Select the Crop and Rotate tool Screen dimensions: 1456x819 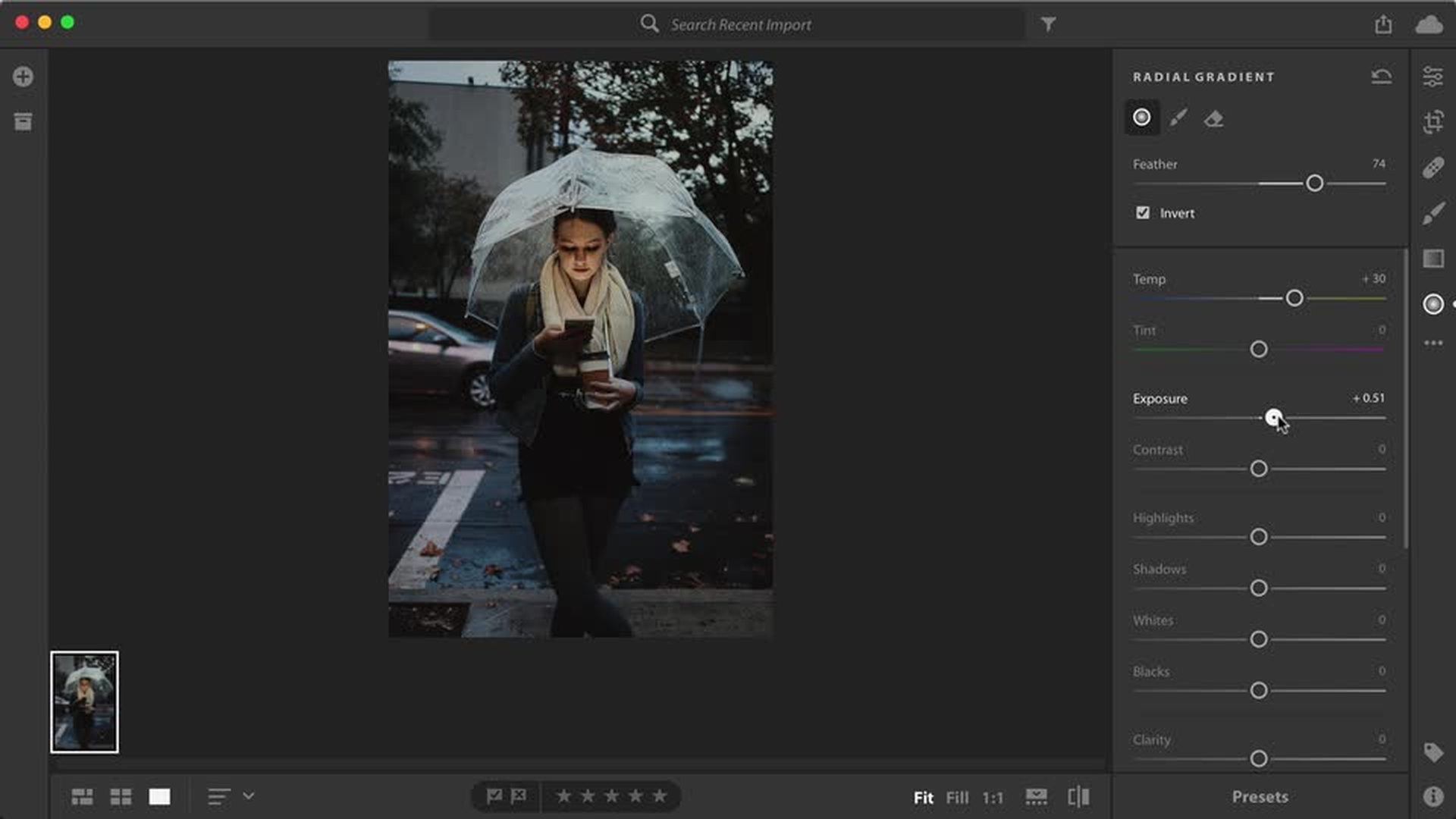point(1432,121)
